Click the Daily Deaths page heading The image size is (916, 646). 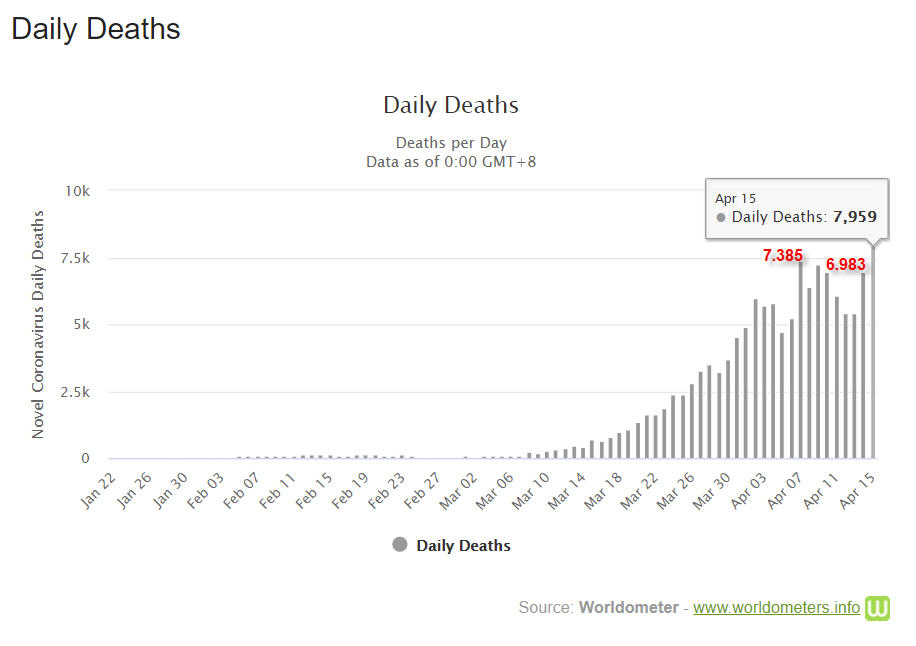96,29
